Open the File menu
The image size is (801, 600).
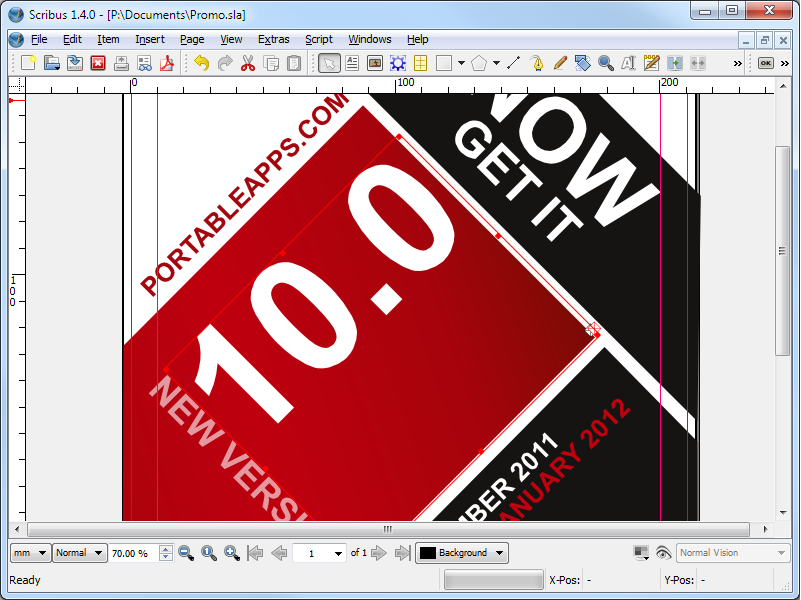pos(39,39)
